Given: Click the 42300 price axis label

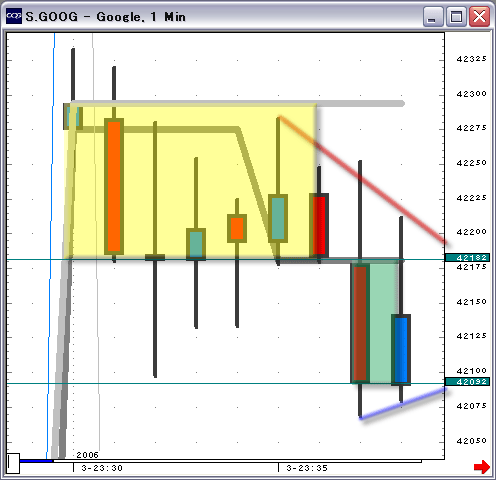Looking at the screenshot, I should click(x=471, y=94).
